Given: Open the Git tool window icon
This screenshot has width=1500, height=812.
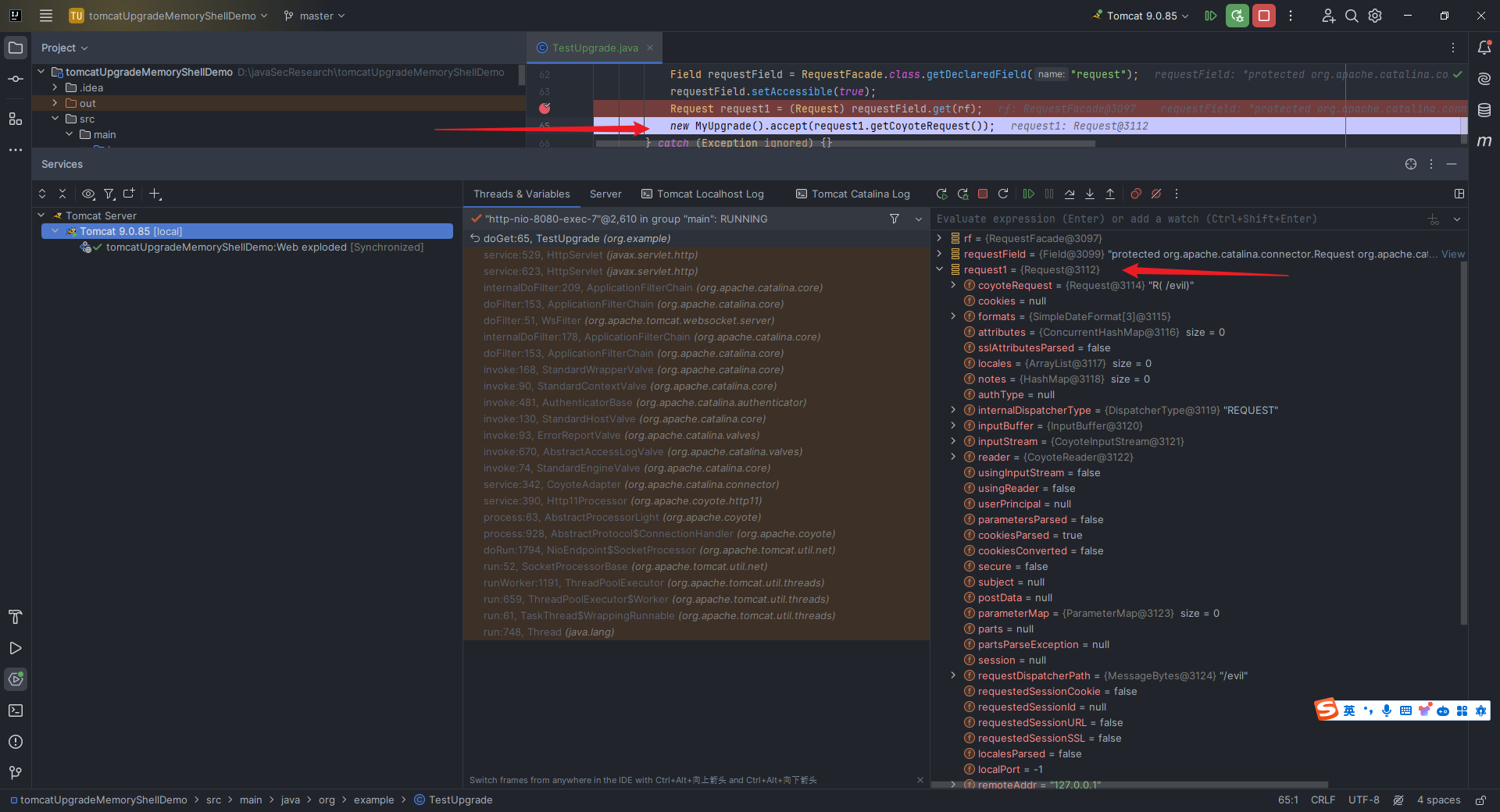Looking at the screenshot, I should pyautogui.click(x=16, y=773).
